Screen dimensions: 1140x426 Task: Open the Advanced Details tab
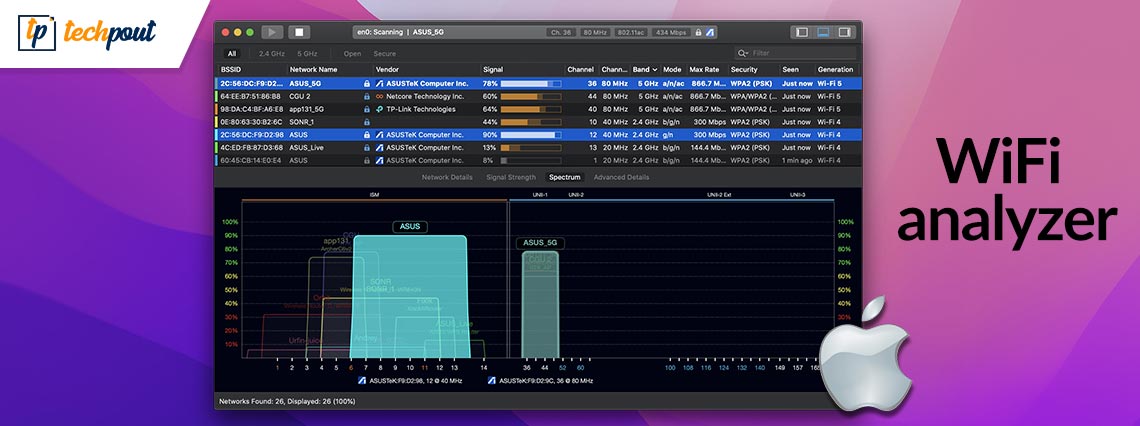coord(622,177)
